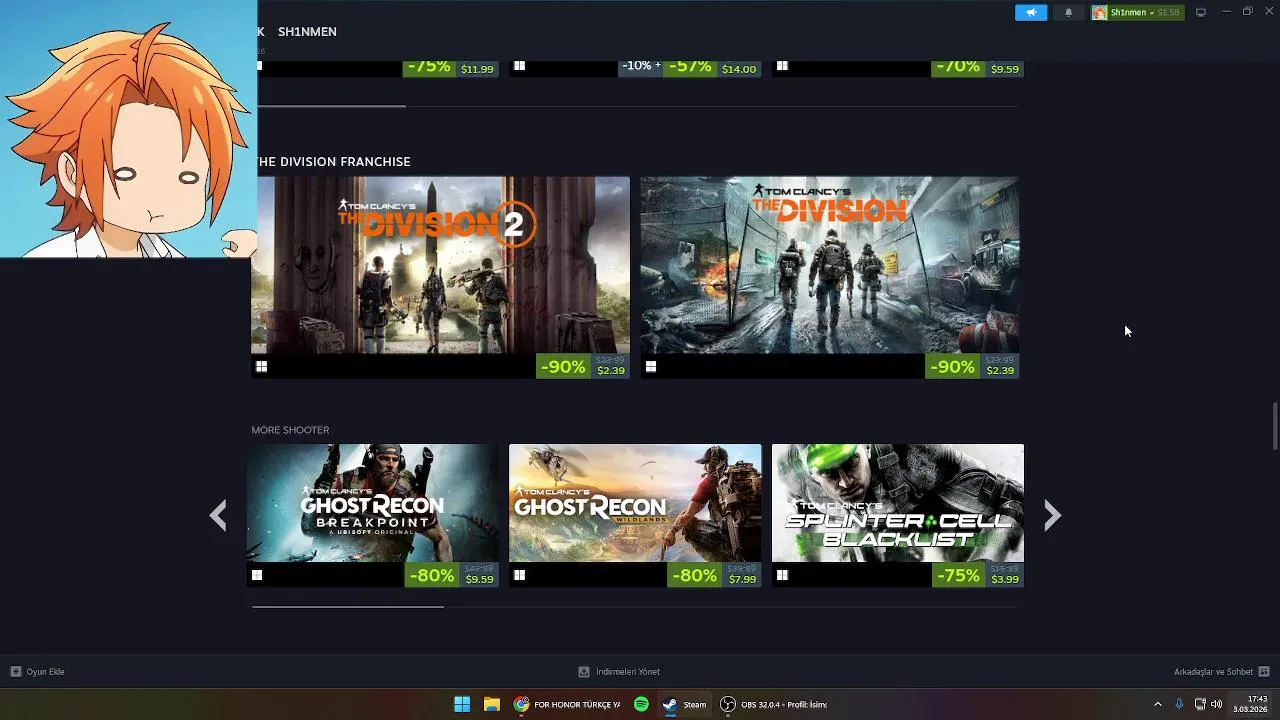Open the notifications bell
The image size is (1280, 720).
point(1068,12)
